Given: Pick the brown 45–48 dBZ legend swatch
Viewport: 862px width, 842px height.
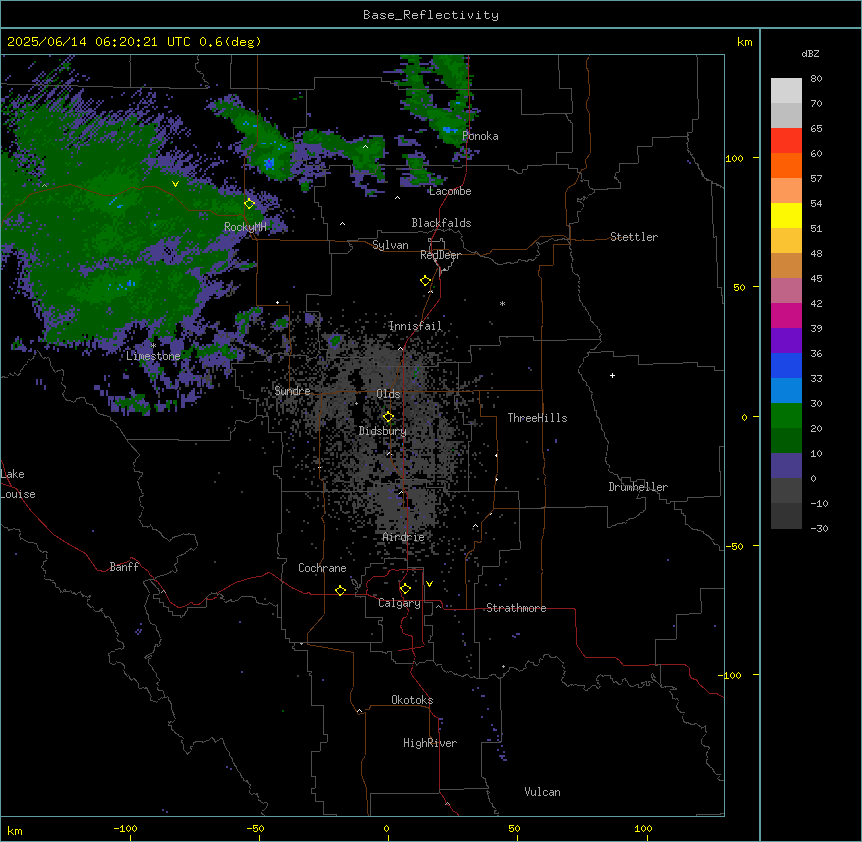Looking at the screenshot, I should tap(786, 265).
